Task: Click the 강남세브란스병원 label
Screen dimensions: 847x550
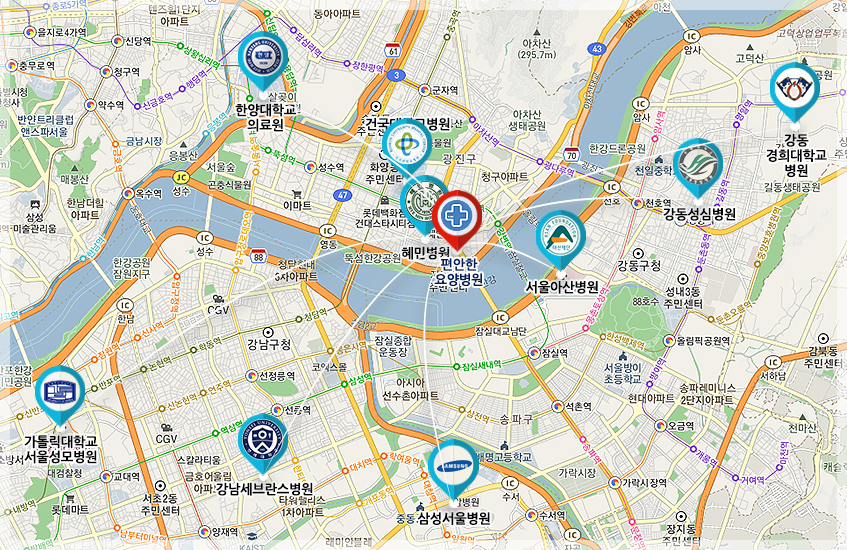Action: (x=265, y=489)
